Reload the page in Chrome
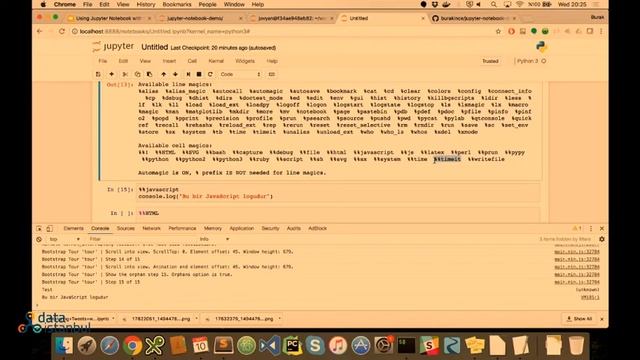The height and width of the screenshot is (360, 640). [x=62, y=31]
